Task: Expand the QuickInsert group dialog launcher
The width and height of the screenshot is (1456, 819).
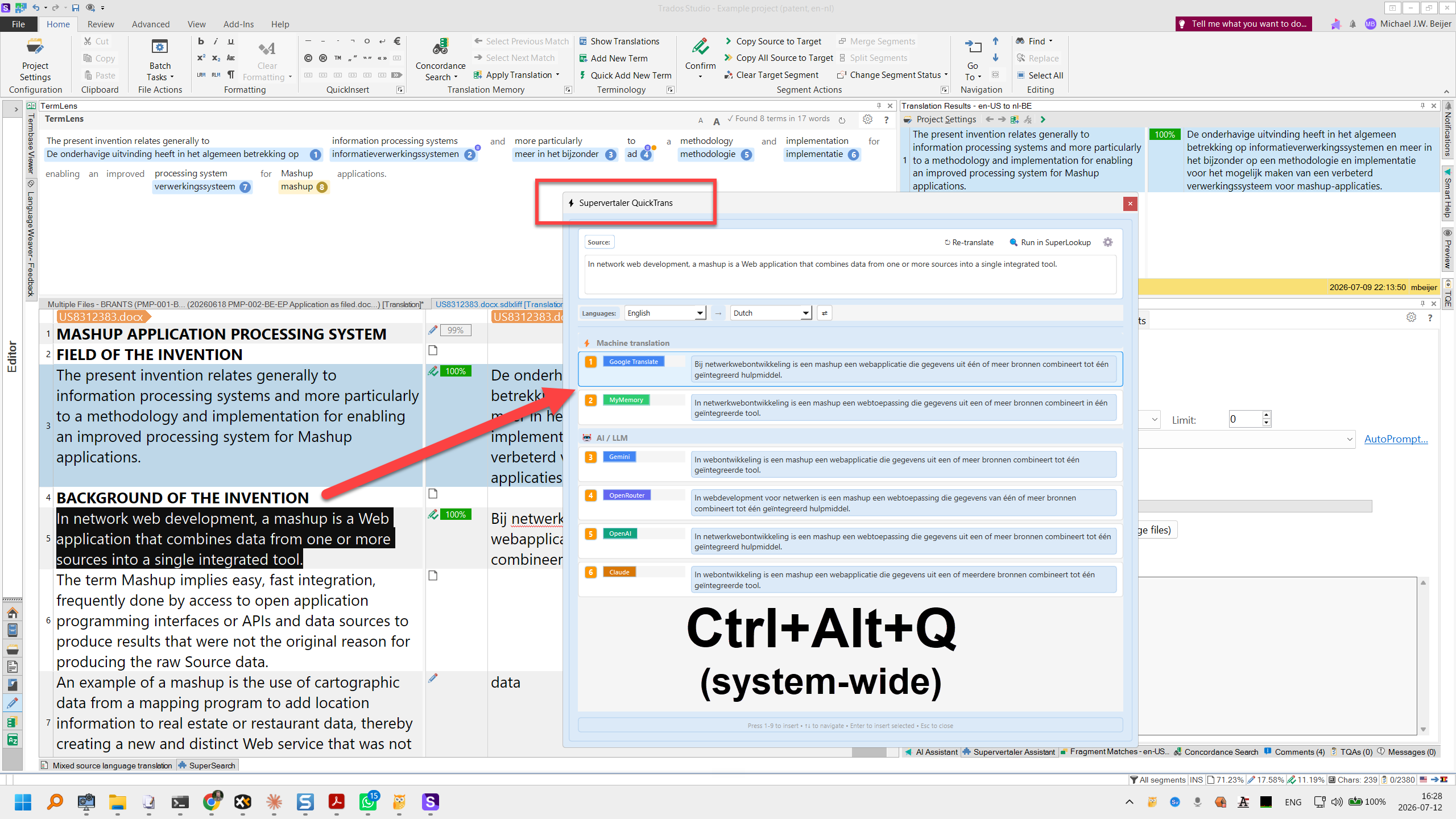Action: click(400, 90)
